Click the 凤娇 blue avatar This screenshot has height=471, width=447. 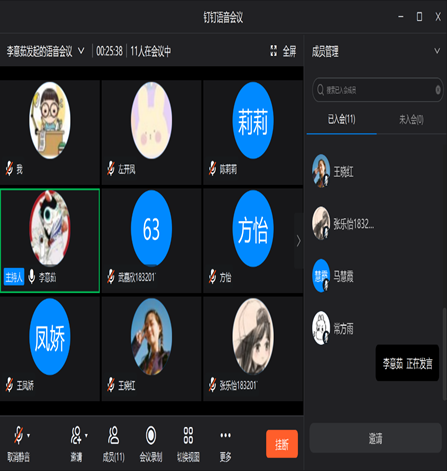click(x=50, y=337)
